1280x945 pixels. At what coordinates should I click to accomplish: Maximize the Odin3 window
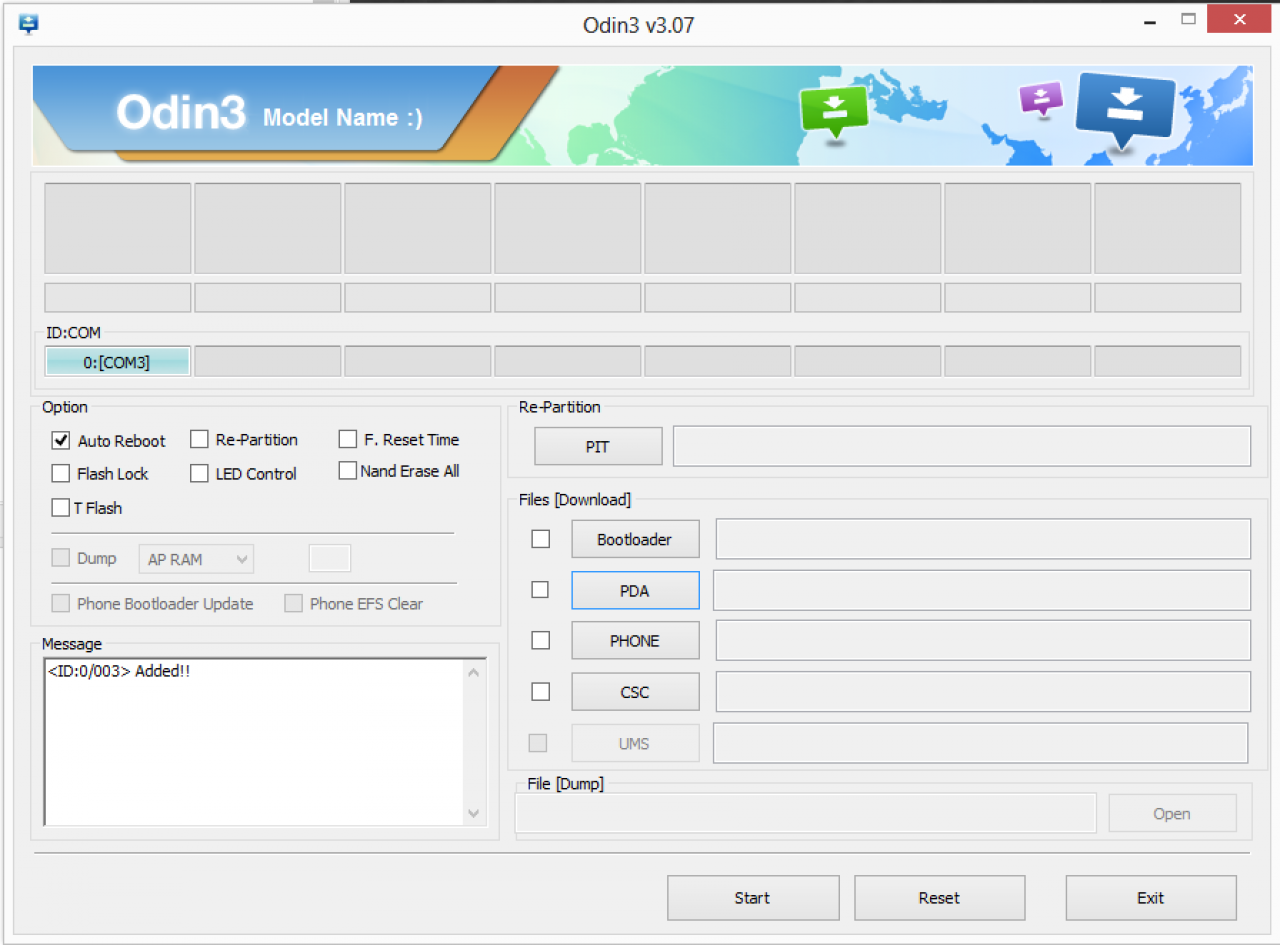[x=1188, y=19]
